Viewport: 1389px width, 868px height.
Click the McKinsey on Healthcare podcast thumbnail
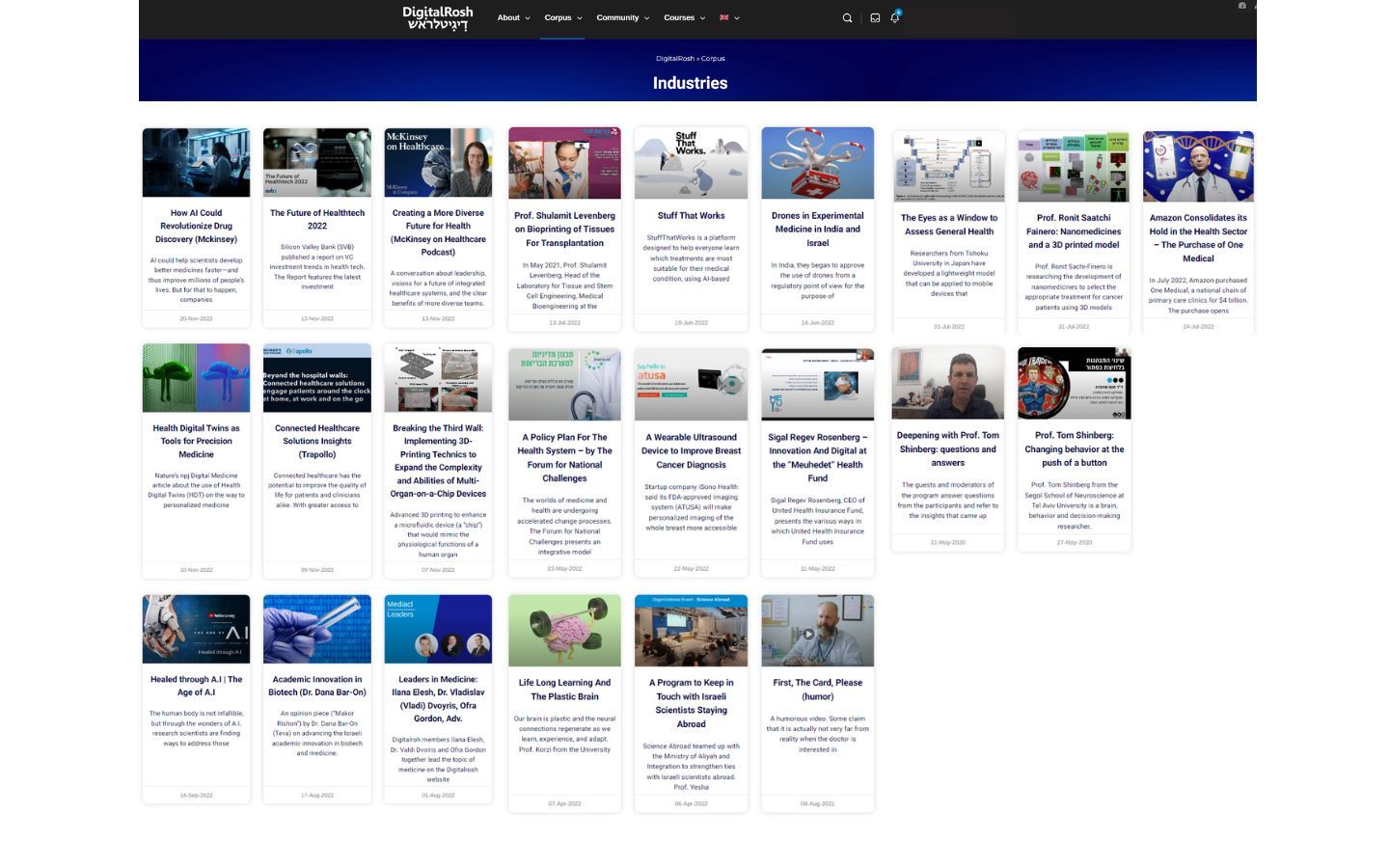tap(438, 163)
